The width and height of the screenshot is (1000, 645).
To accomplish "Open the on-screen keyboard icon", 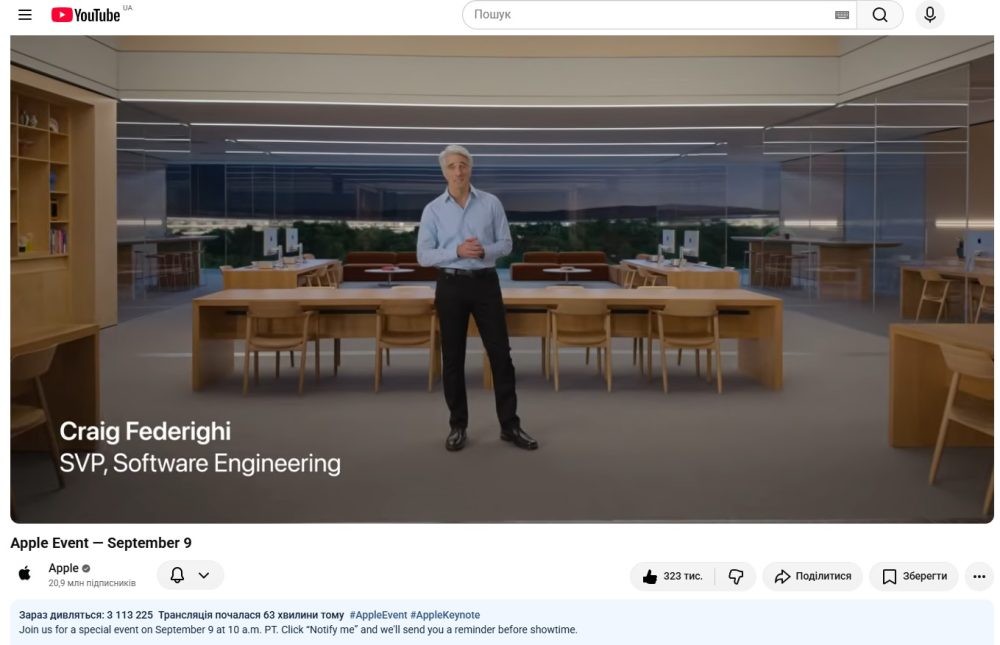I will pos(842,15).
